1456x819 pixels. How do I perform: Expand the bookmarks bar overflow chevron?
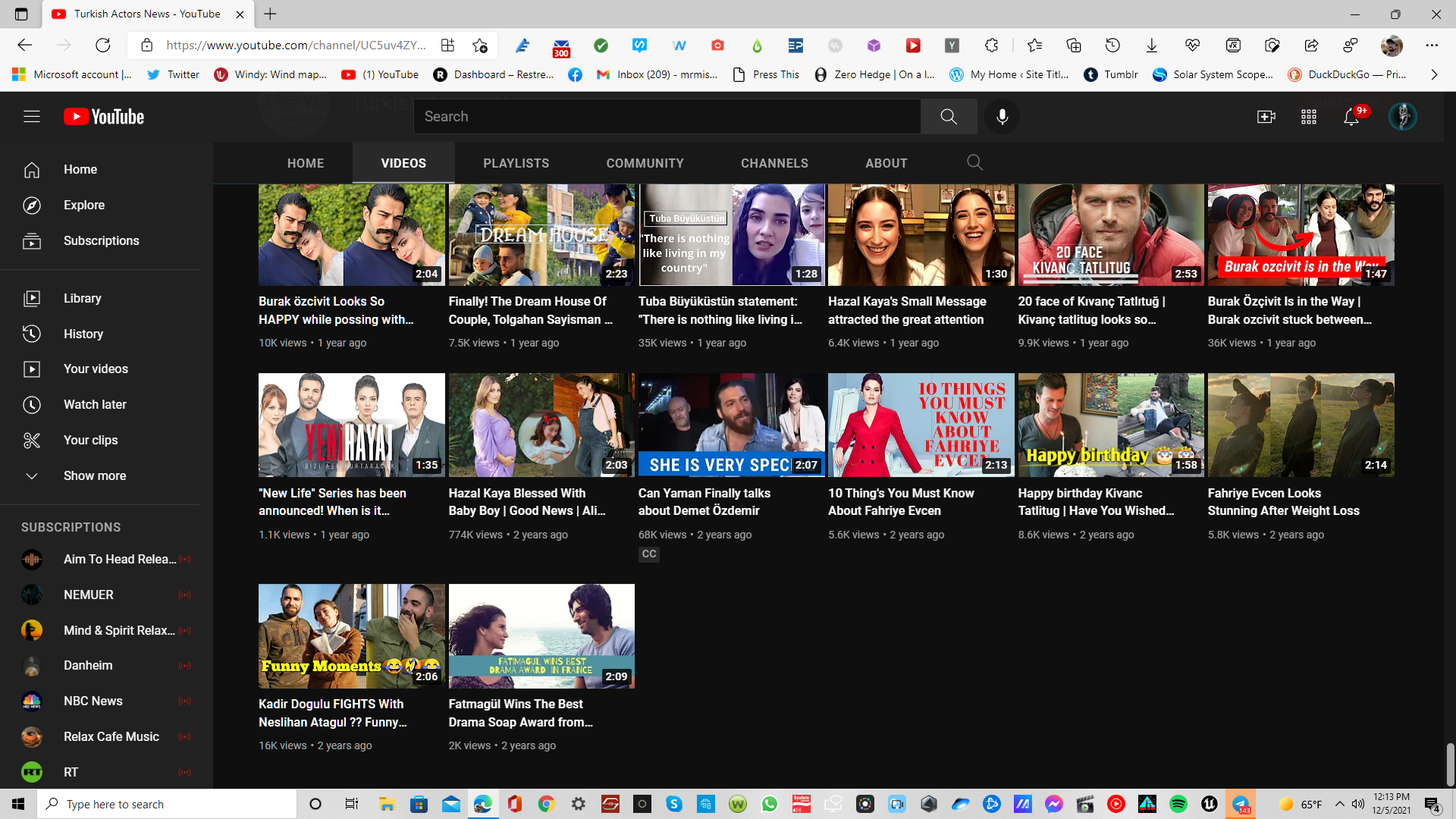pos(1433,74)
